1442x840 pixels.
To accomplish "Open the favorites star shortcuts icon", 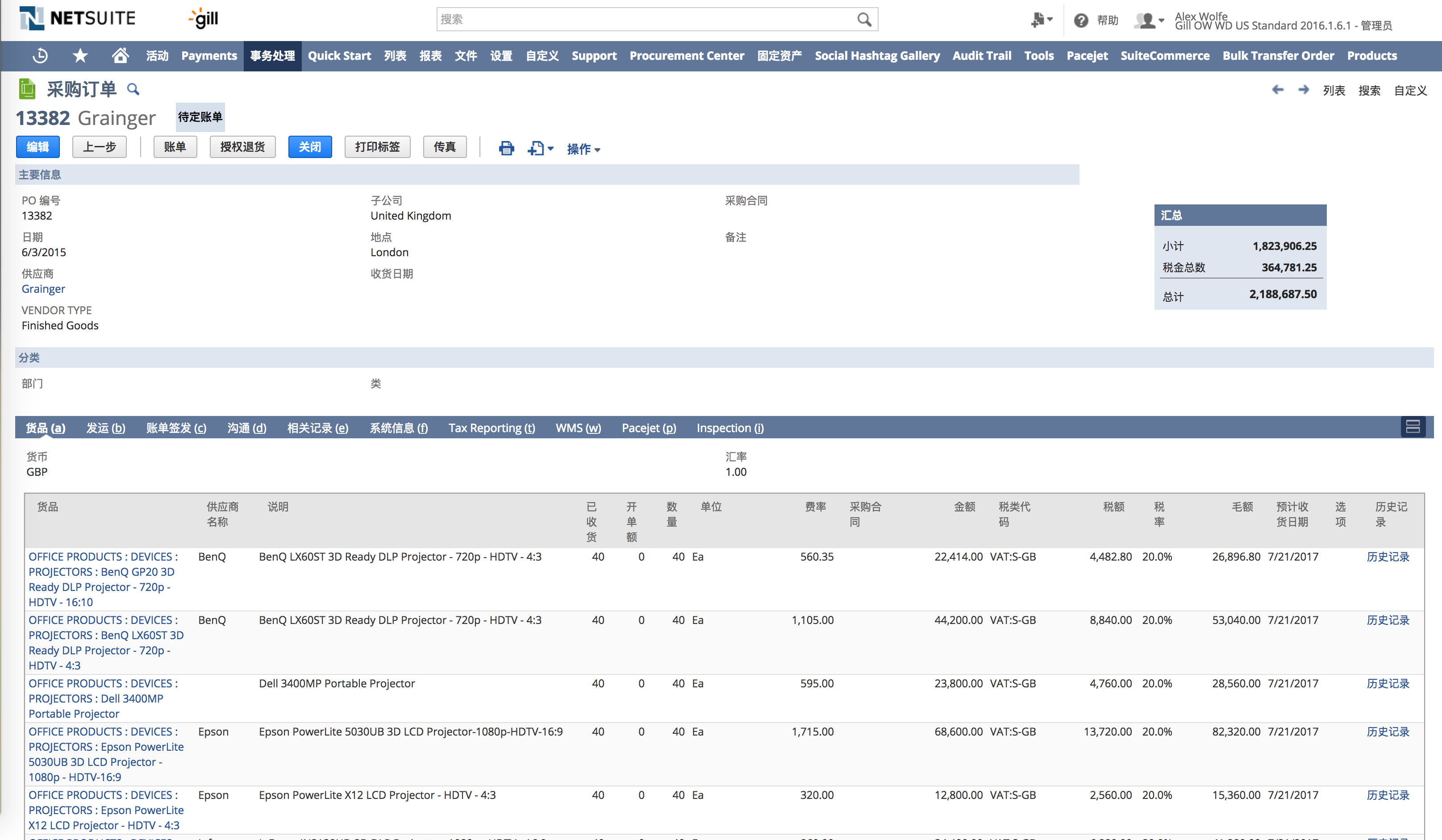I will coord(80,55).
